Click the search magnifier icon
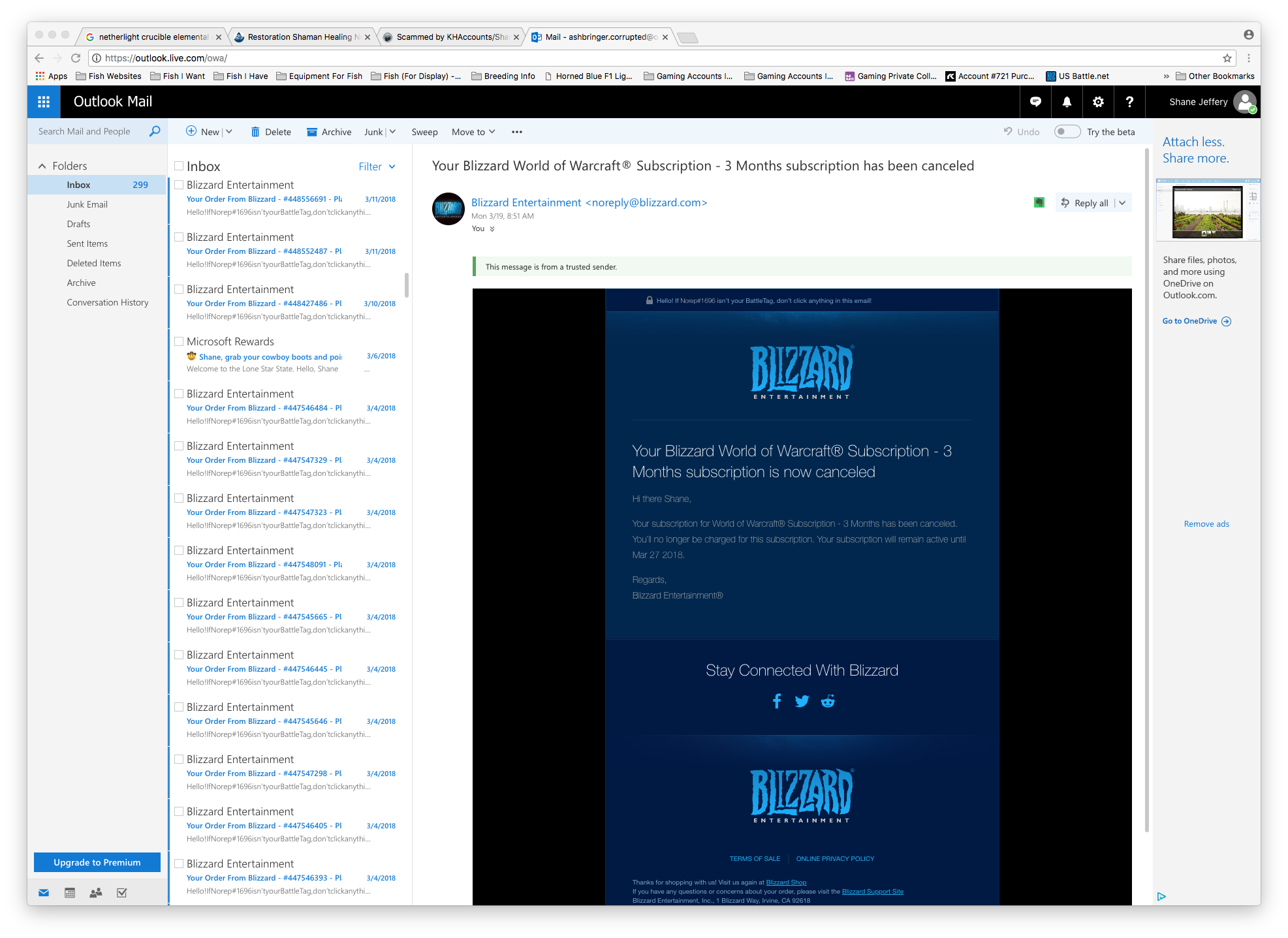Viewport: 1288px width, 938px height. [155, 131]
